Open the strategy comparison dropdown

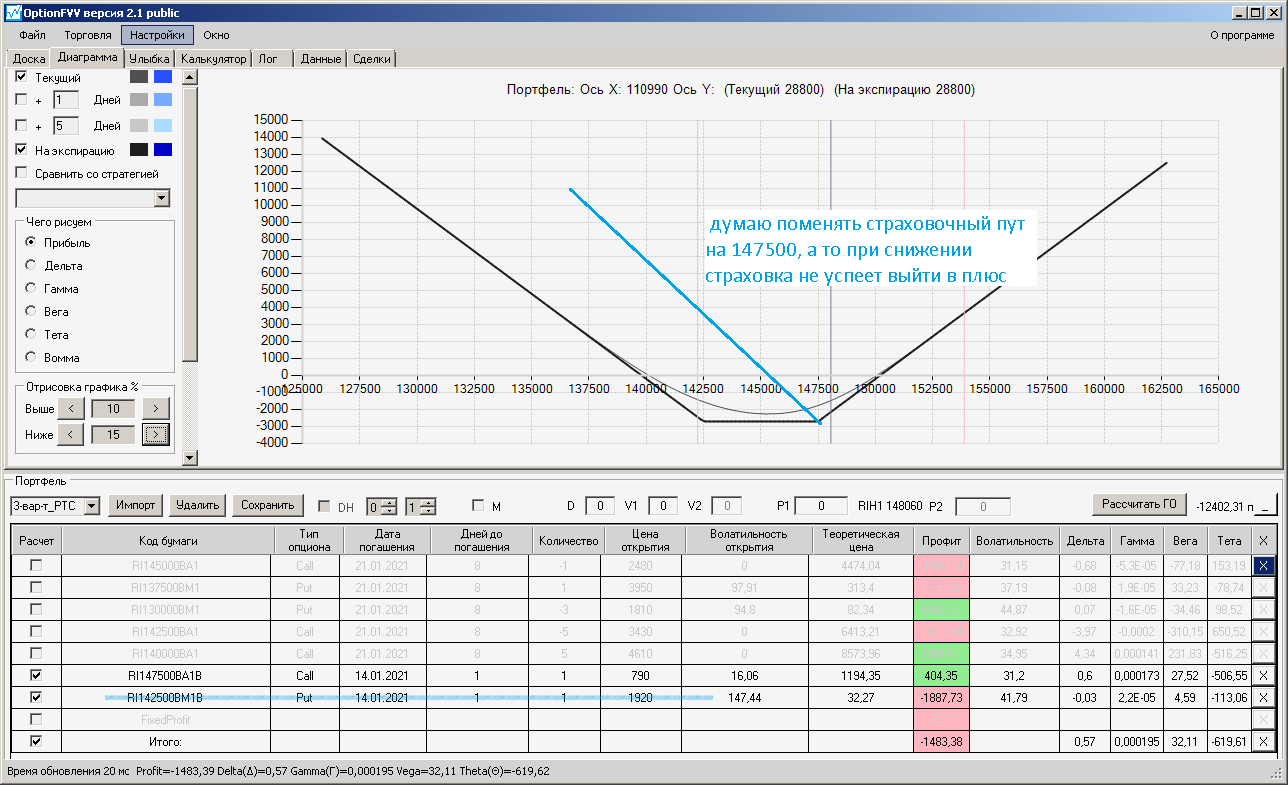point(162,198)
